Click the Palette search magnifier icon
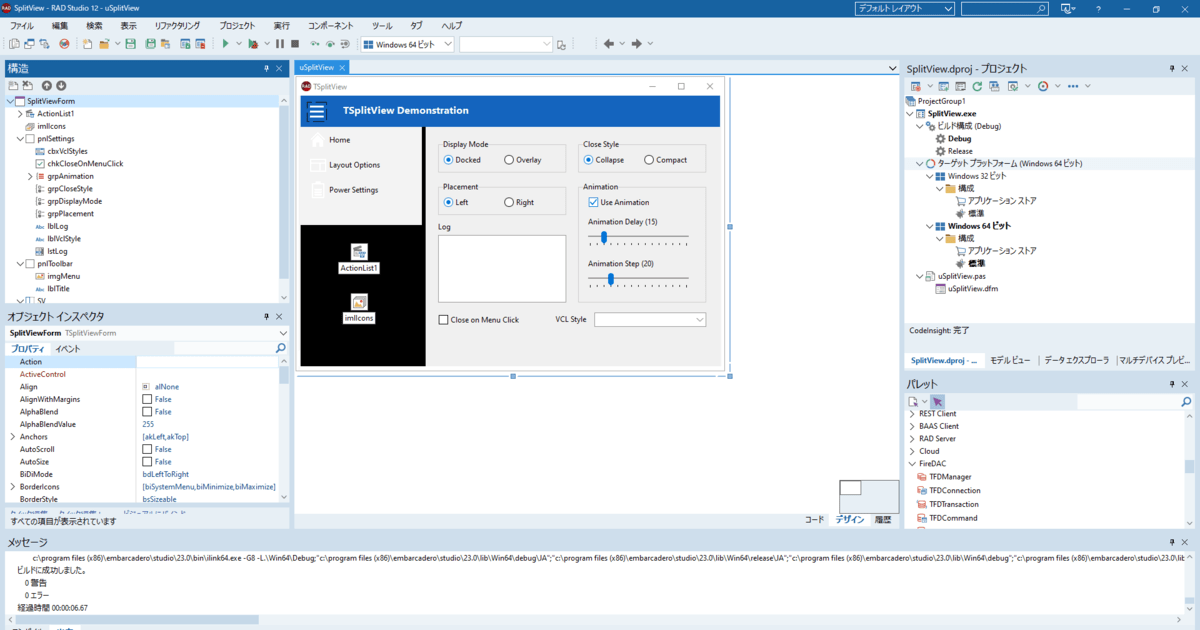Viewport: 1200px width, 630px height. click(x=1187, y=402)
